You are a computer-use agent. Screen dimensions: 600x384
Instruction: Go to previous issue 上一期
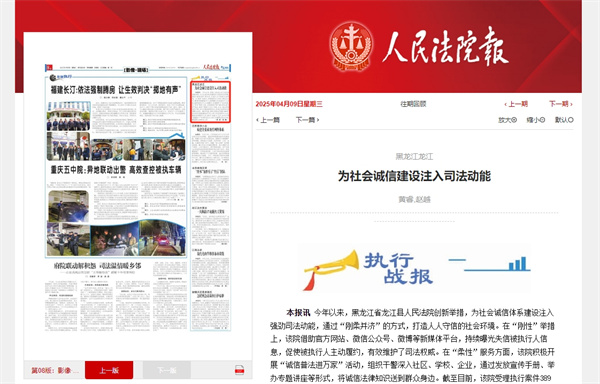[516, 104]
